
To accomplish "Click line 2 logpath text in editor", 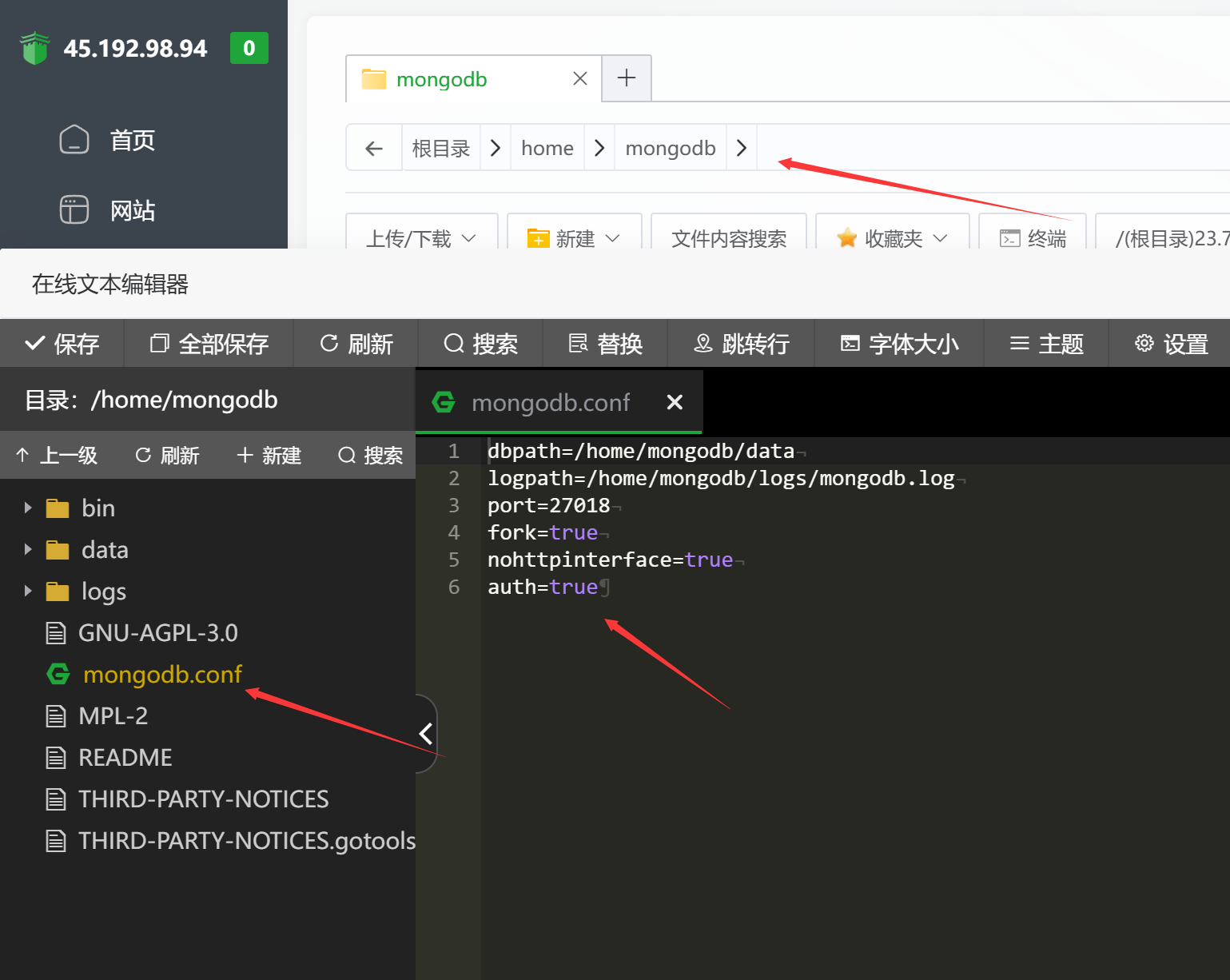I will click(x=721, y=478).
